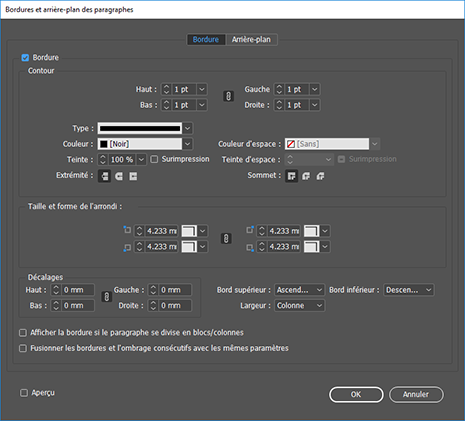The image size is (465, 421).
Task: Toggle the corner radius chain link icon
Action: [x=226, y=239]
